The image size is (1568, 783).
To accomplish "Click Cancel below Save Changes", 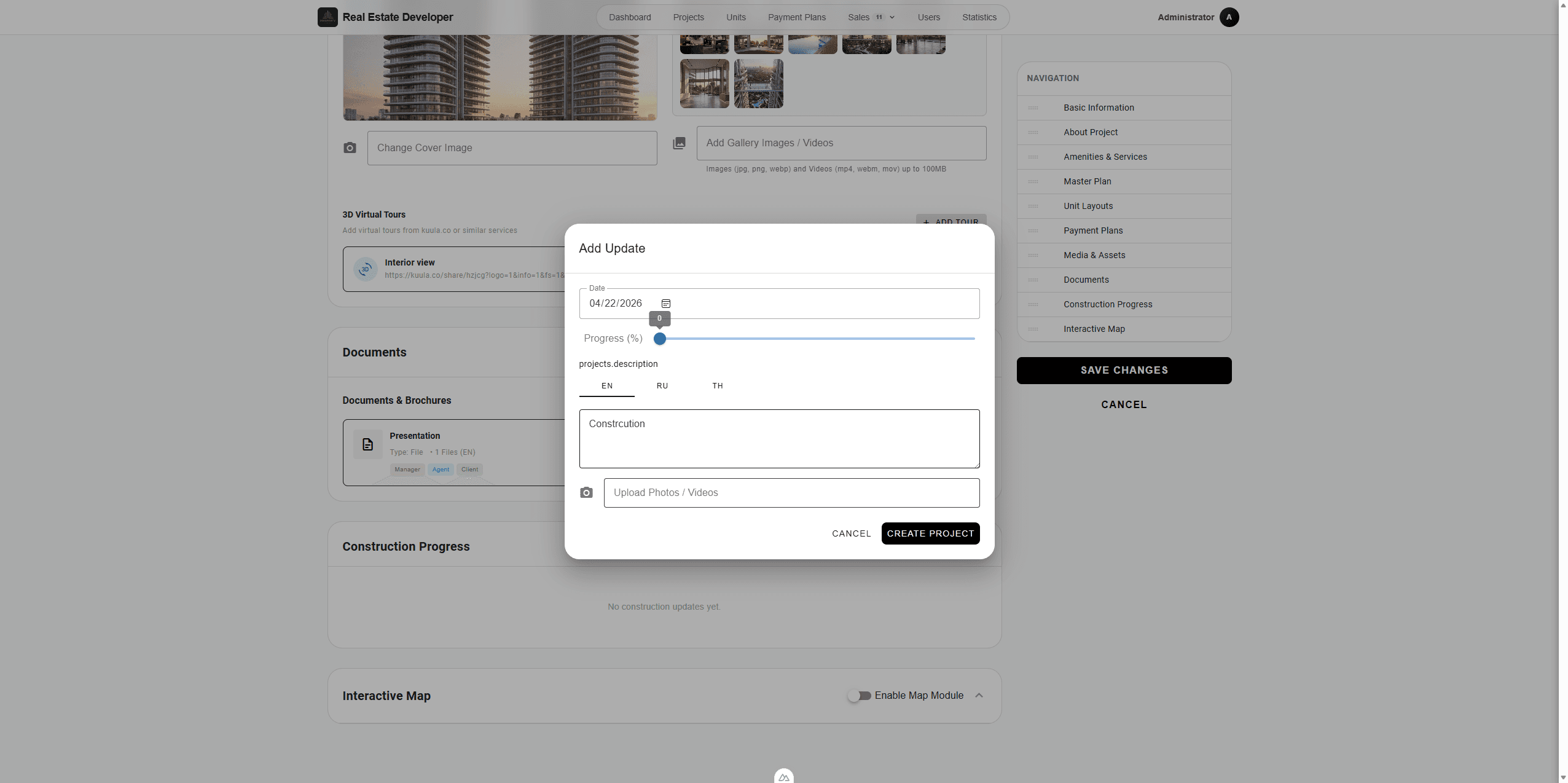I will tap(1124, 404).
